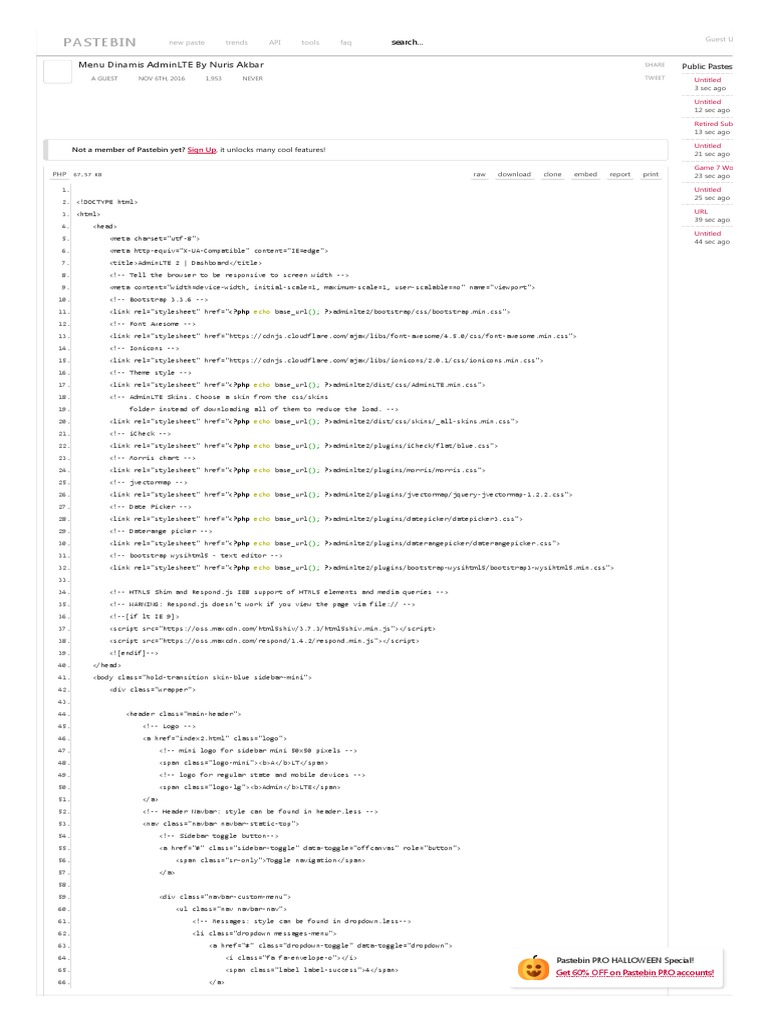Image resolution: width=768 pixels, height=1024 pixels.
Task: Select the Halloween pumpkin promo icon
Action: (x=534, y=967)
